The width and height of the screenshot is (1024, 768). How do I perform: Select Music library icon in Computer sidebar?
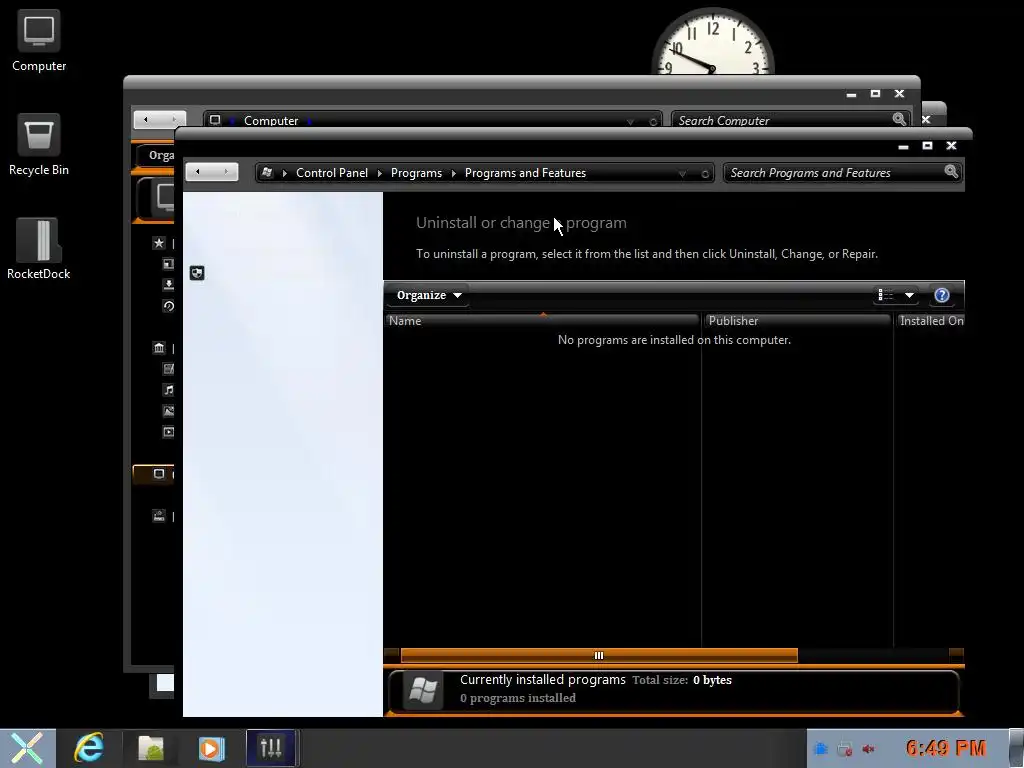pyautogui.click(x=168, y=390)
